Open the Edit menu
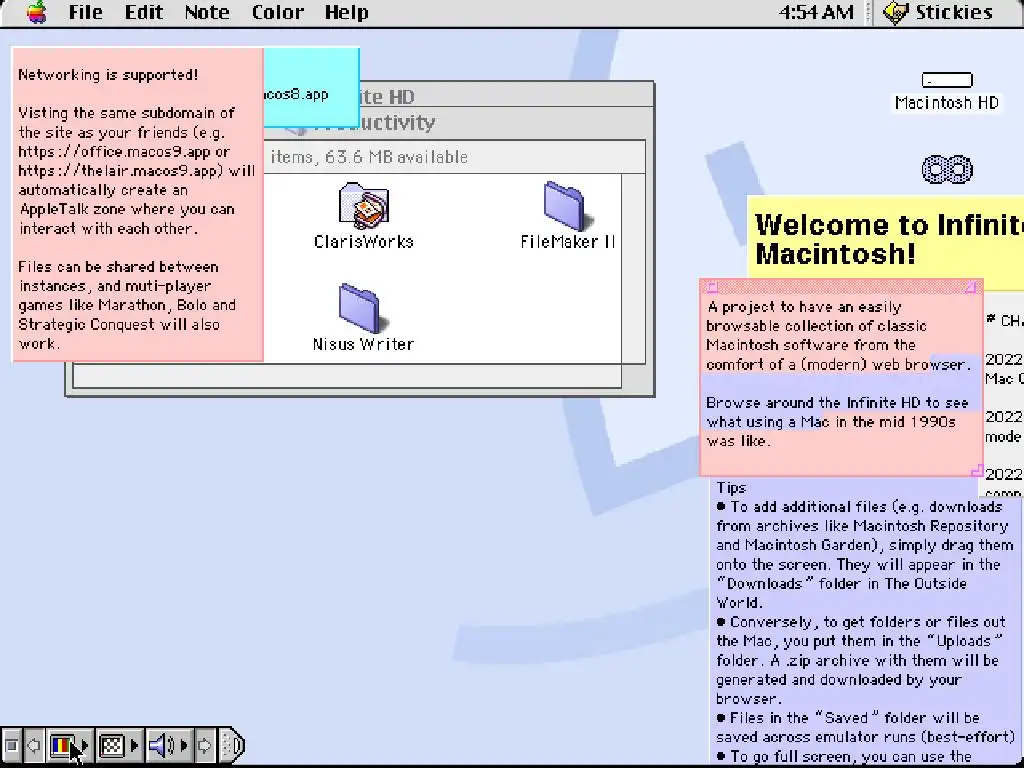Screen dimensions: 1024x768 tap(144, 12)
